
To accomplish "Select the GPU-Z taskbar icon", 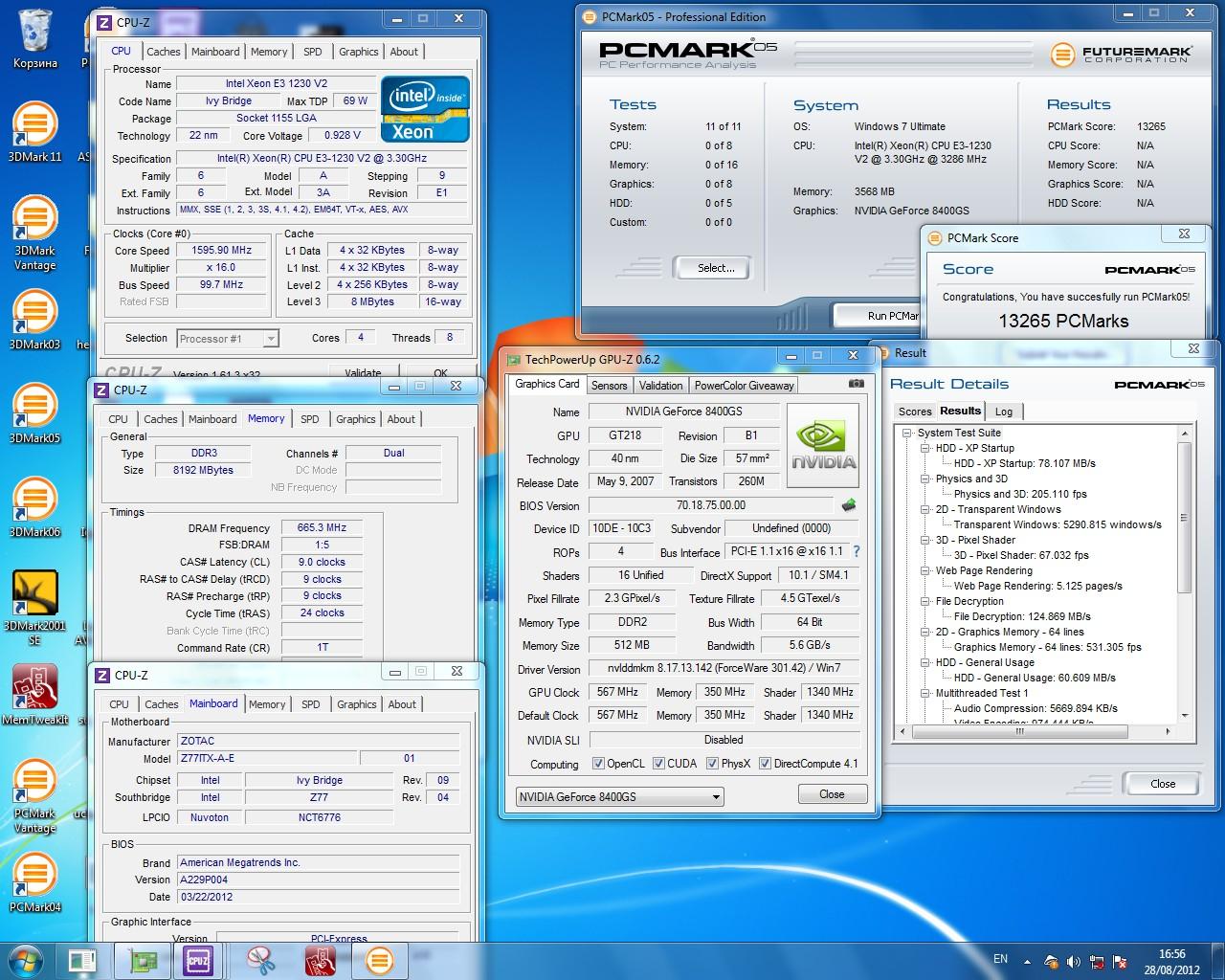I will pos(144,961).
